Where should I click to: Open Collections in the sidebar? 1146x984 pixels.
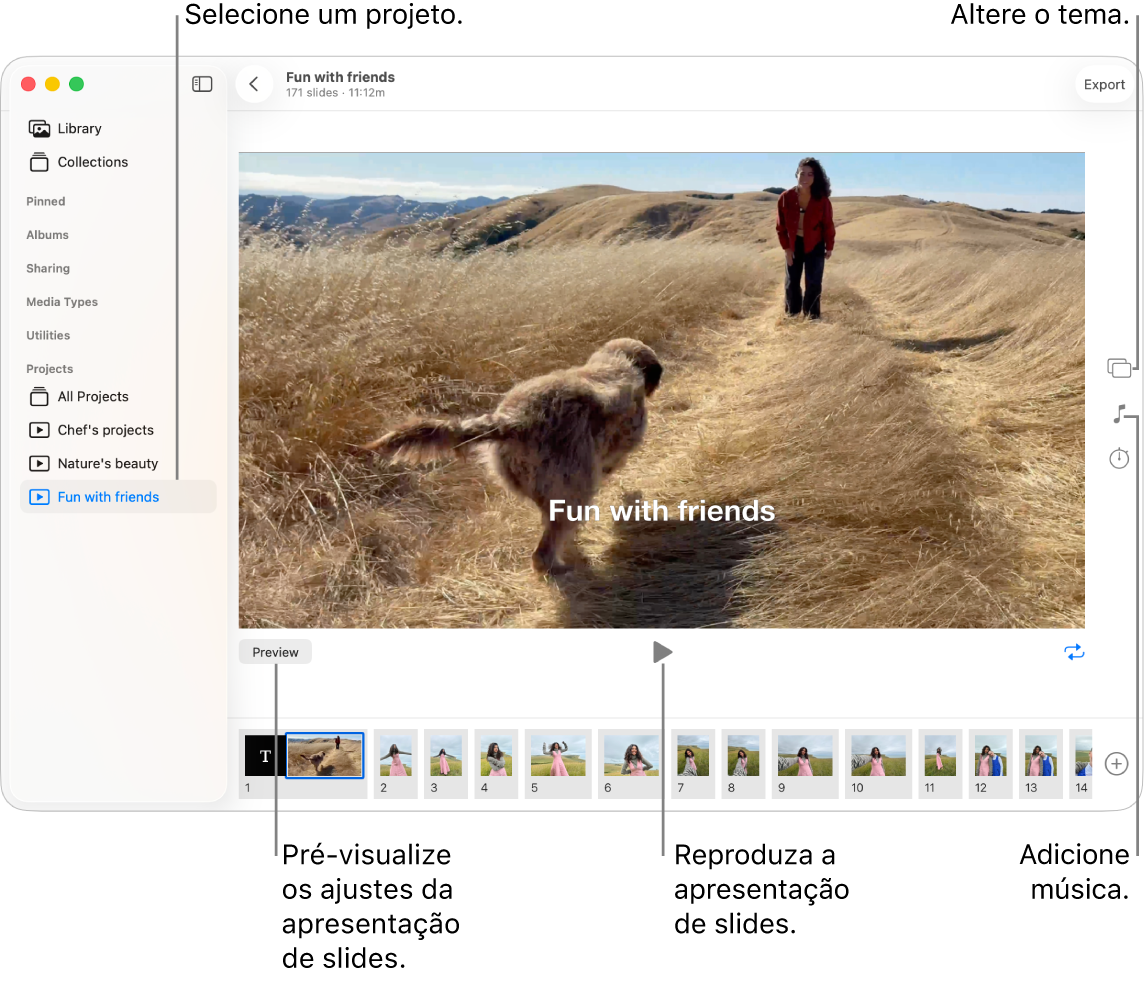[x=118, y=162]
